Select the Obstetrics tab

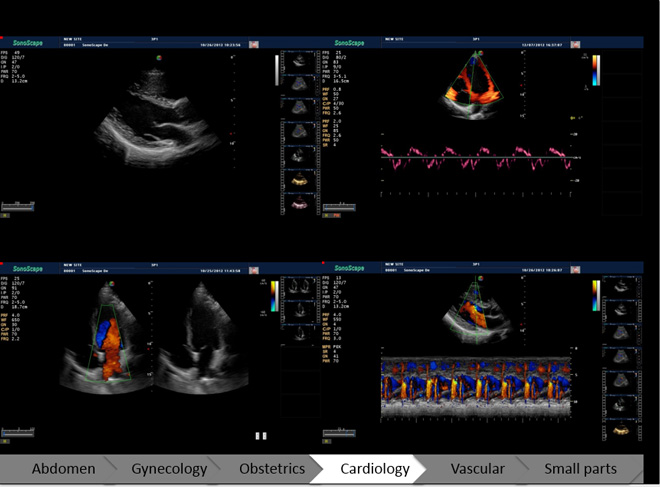[272, 468]
